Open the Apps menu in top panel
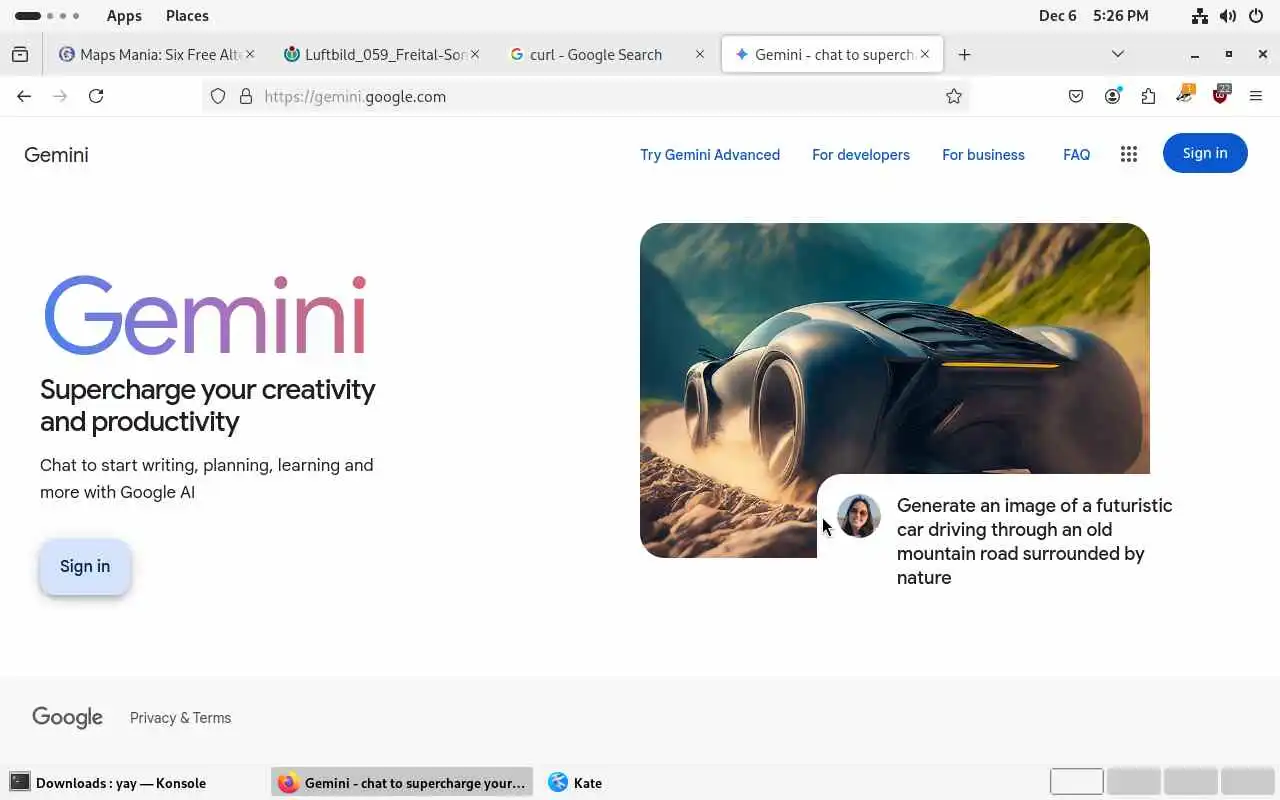 point(124,16)
